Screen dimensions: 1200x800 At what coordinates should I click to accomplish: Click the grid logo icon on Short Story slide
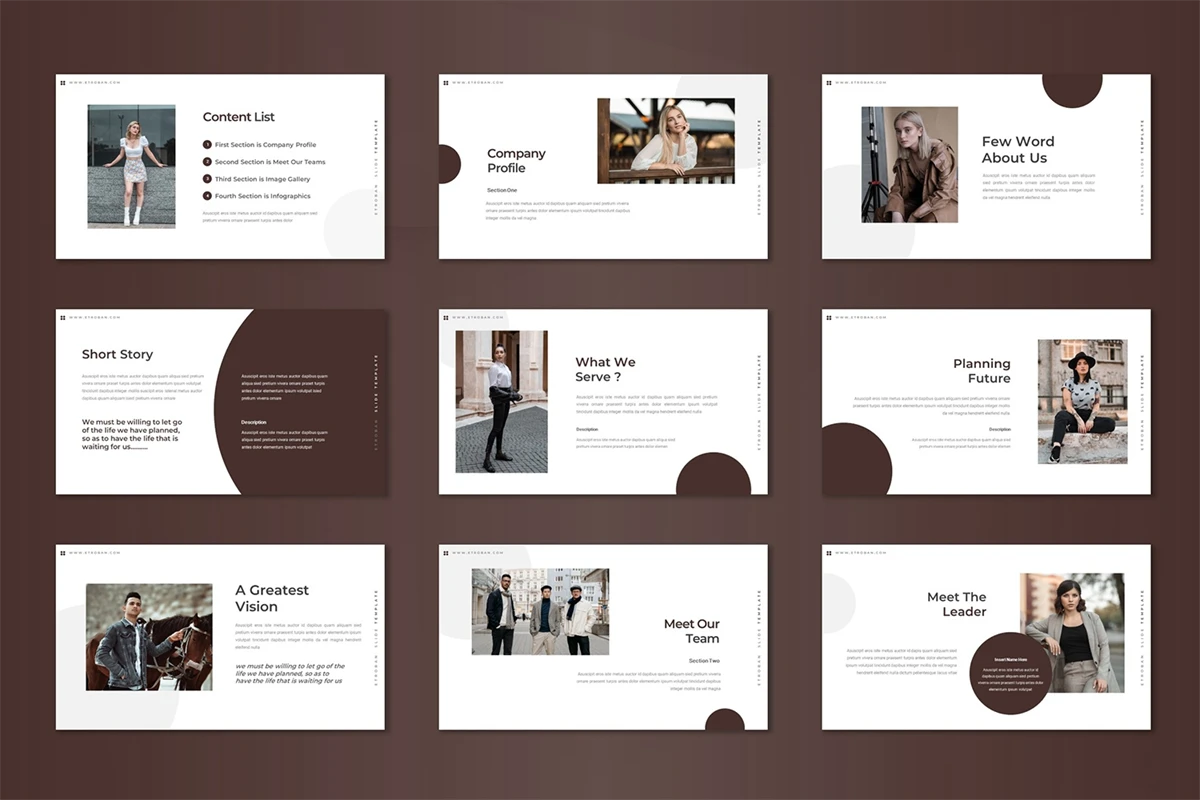click(x=63, y=317)
